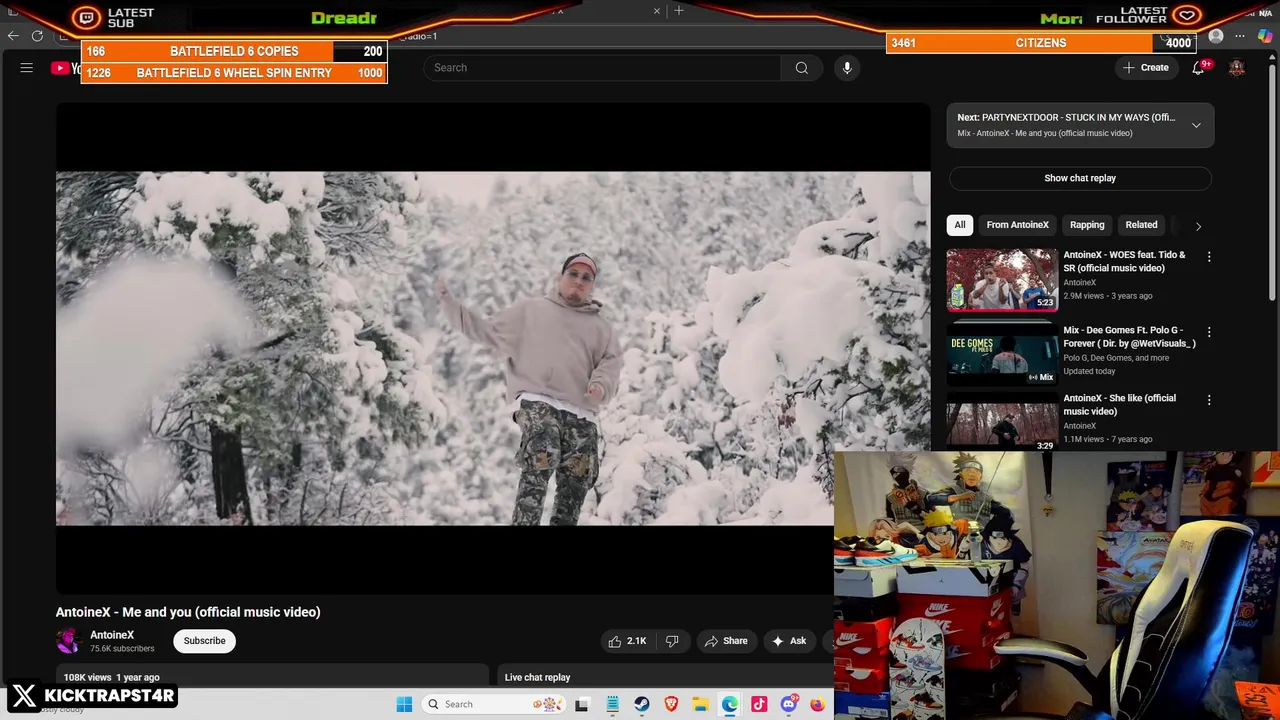Open more options for the WOES video
This screenshot has width=1280, height=720.
click(x=1209, y=257)
